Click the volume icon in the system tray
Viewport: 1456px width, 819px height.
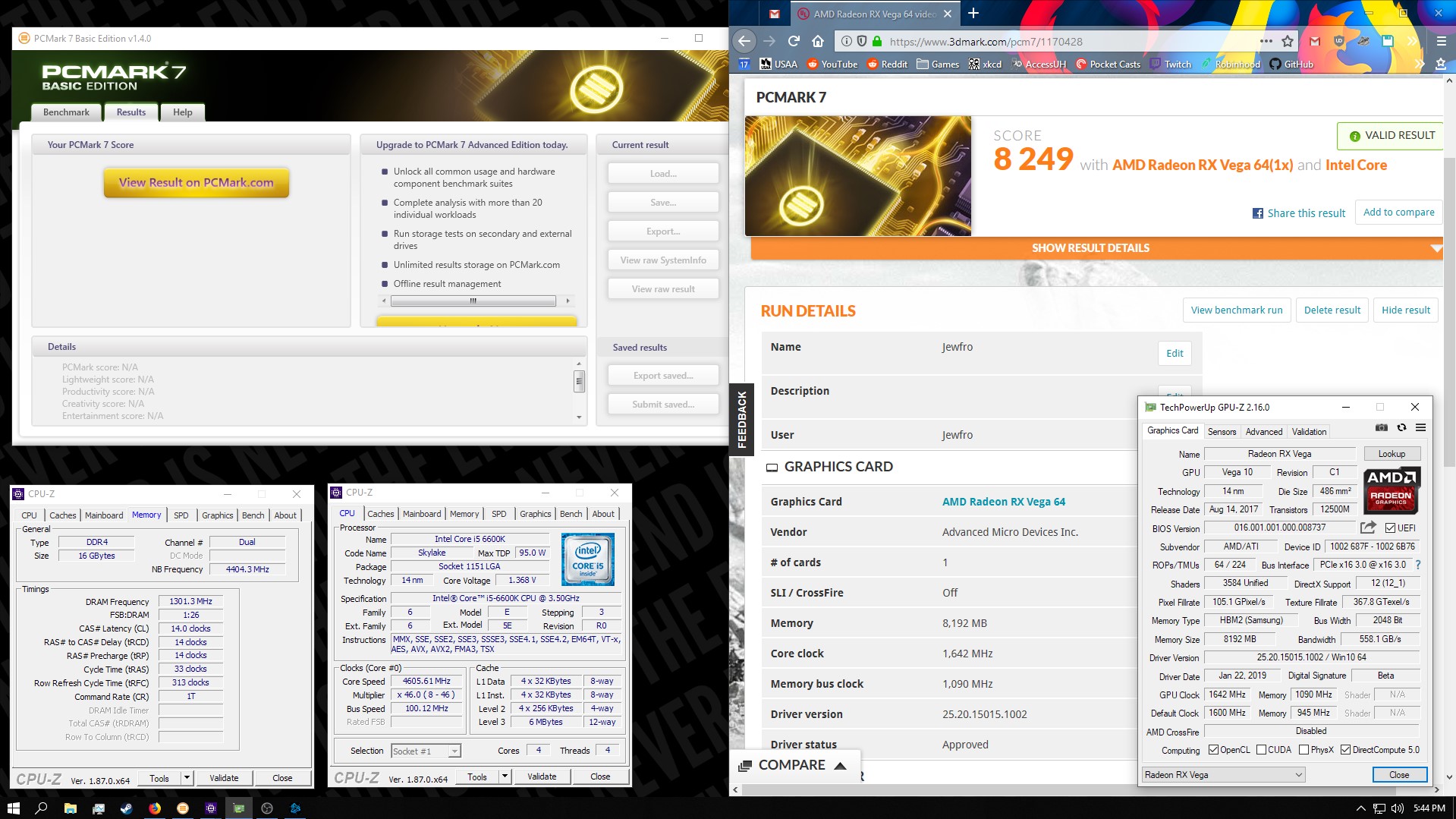click(1398, 808)
